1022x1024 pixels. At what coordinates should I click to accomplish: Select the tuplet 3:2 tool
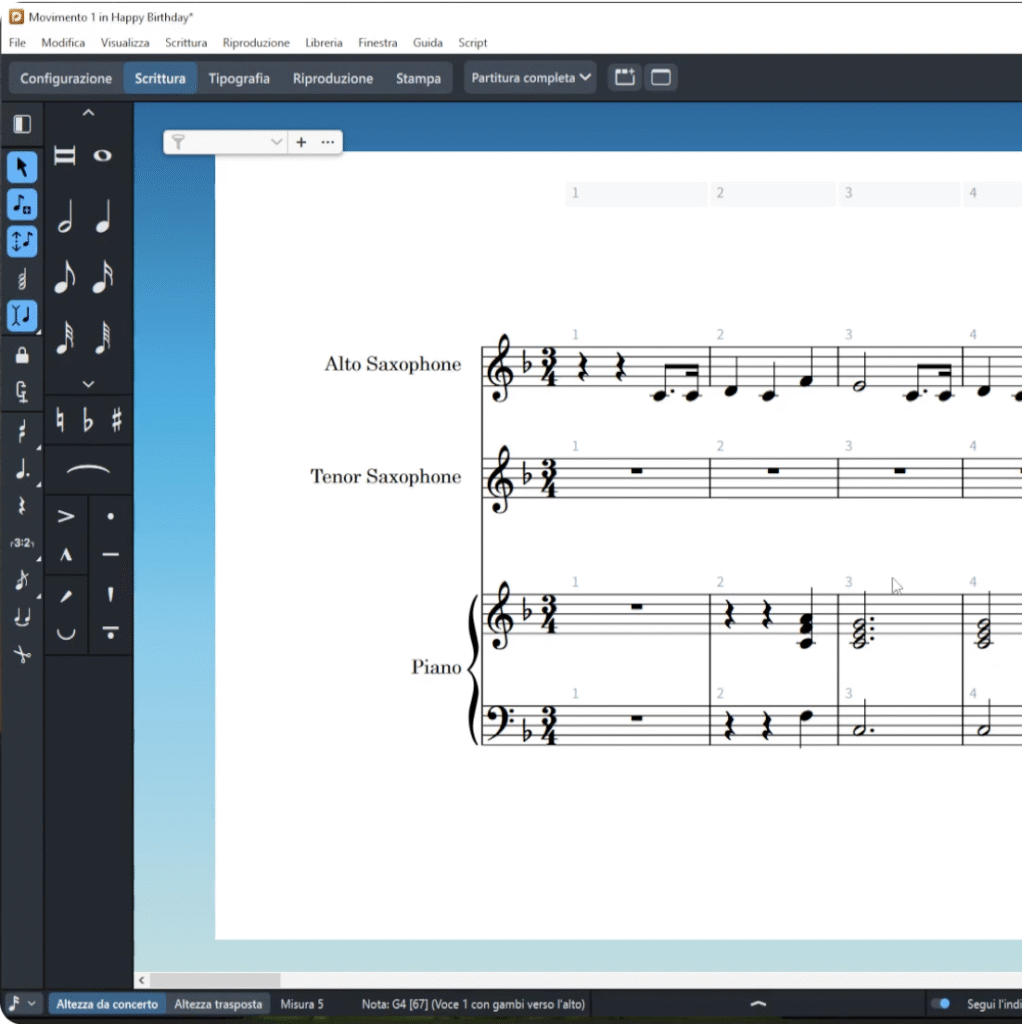[x=22, y=543]
